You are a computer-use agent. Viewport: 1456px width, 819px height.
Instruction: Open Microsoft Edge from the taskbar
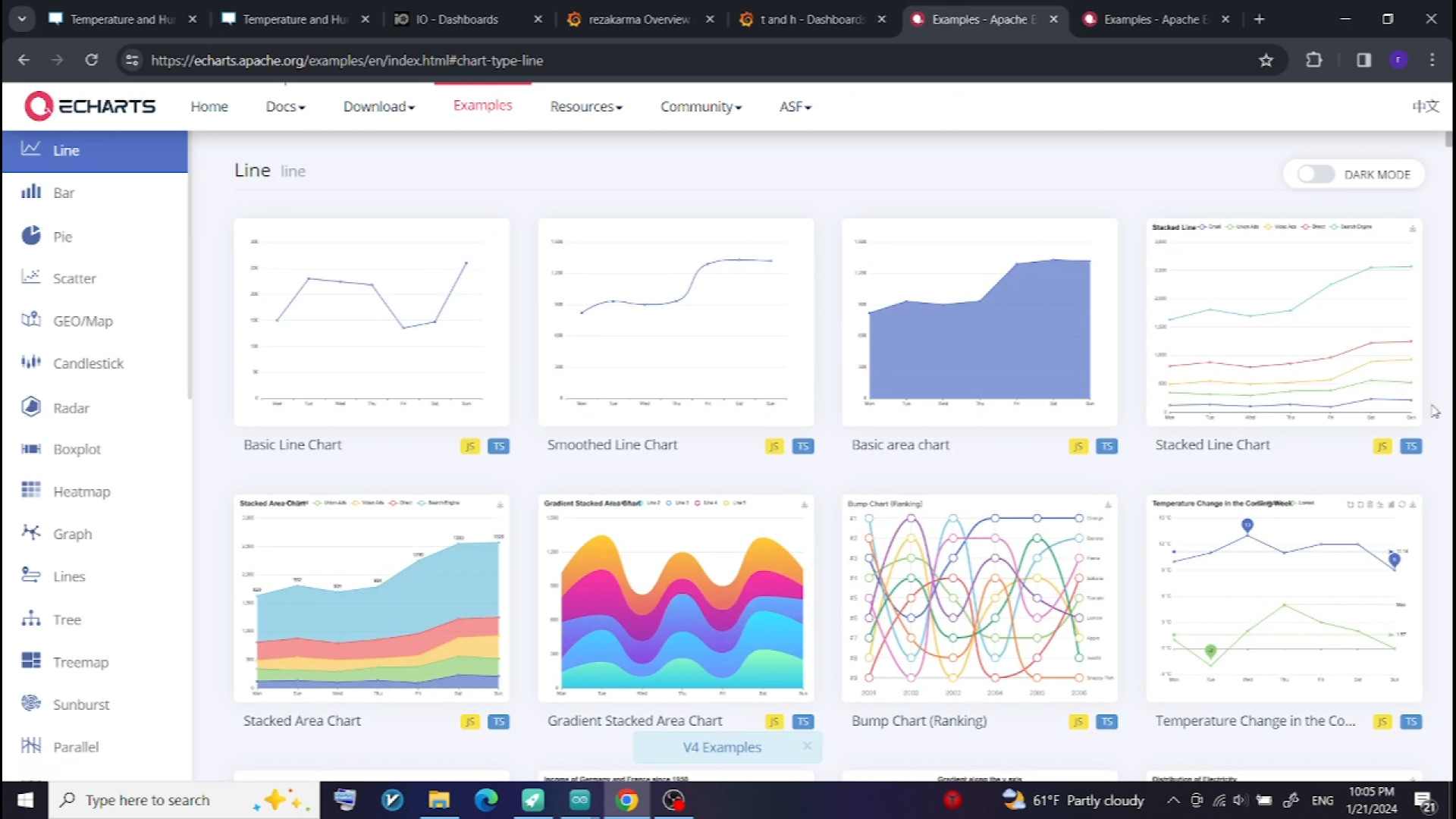(486, 800)
